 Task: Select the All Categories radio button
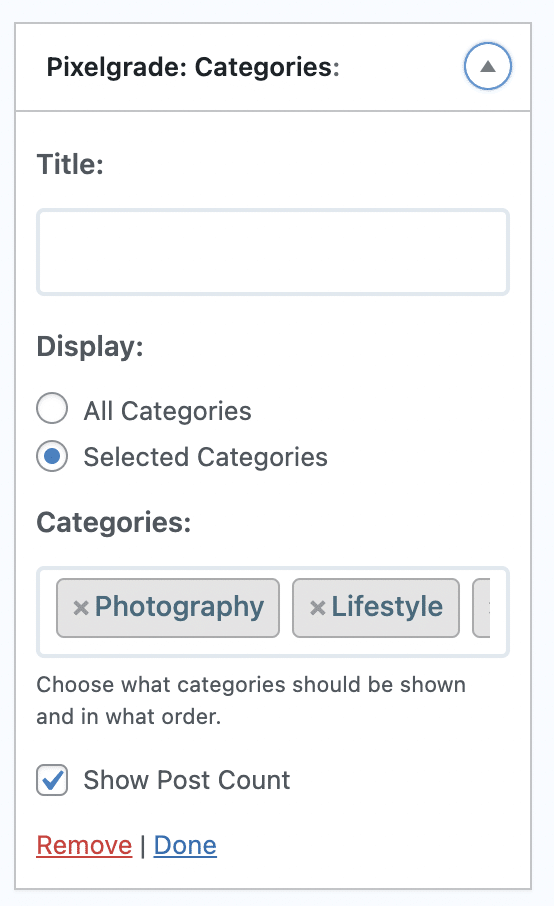52,409
